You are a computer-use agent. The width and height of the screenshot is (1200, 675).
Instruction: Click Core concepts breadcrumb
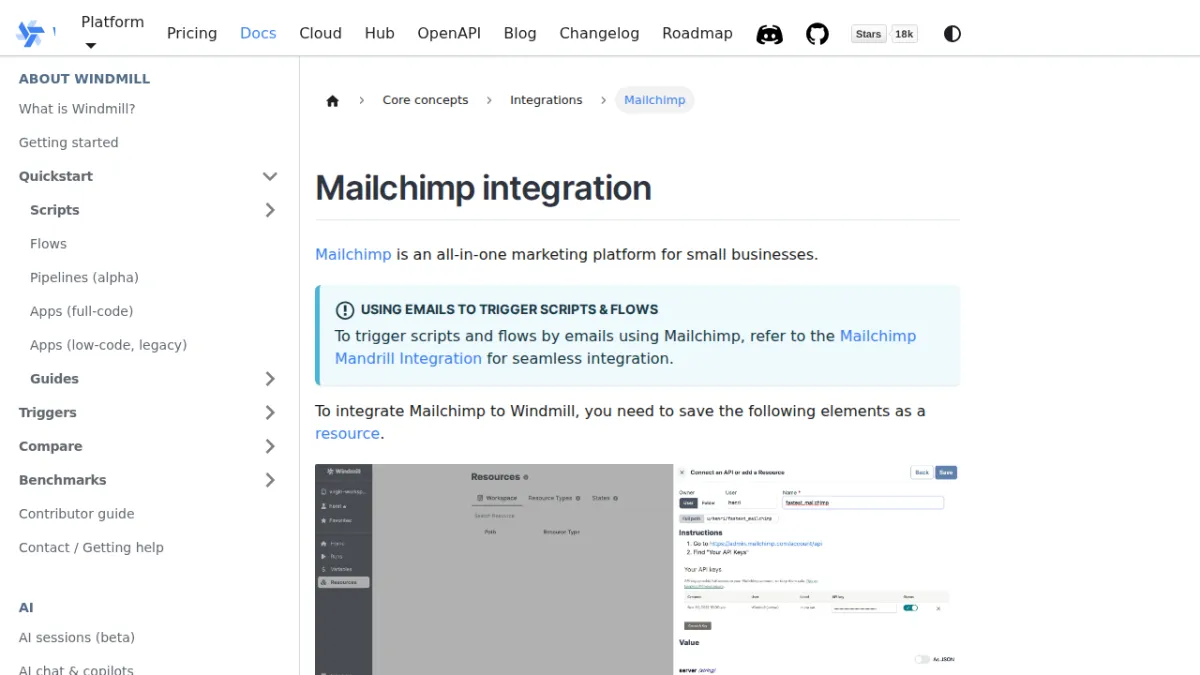425,100
